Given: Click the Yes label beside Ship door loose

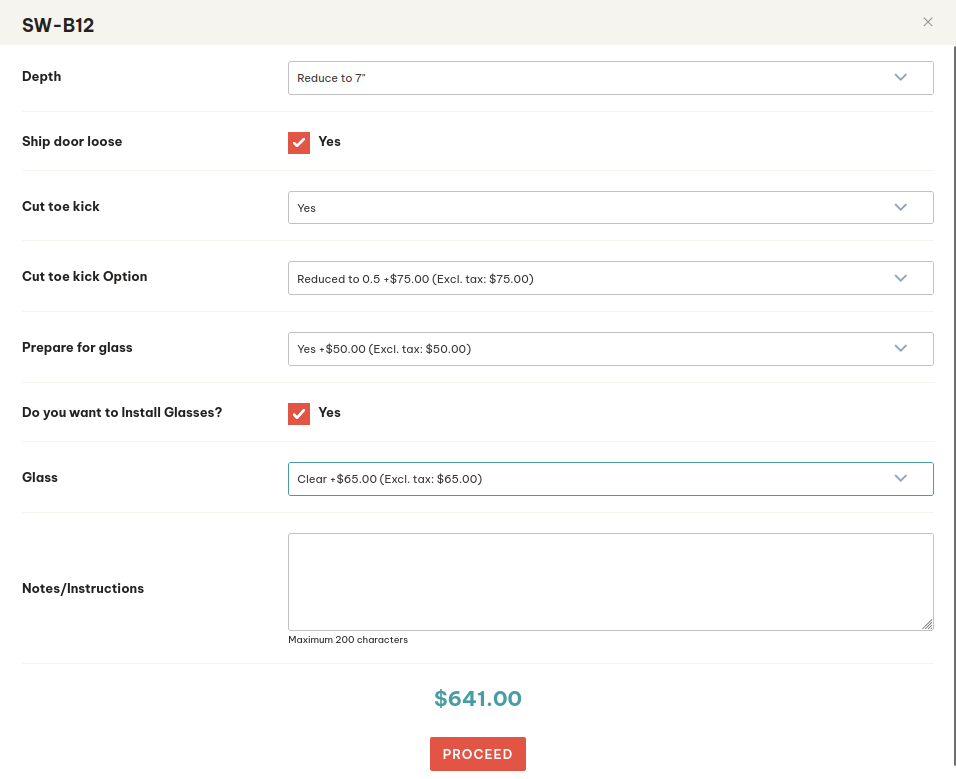Looking at the screenshot, I should (x=330, y=142).
